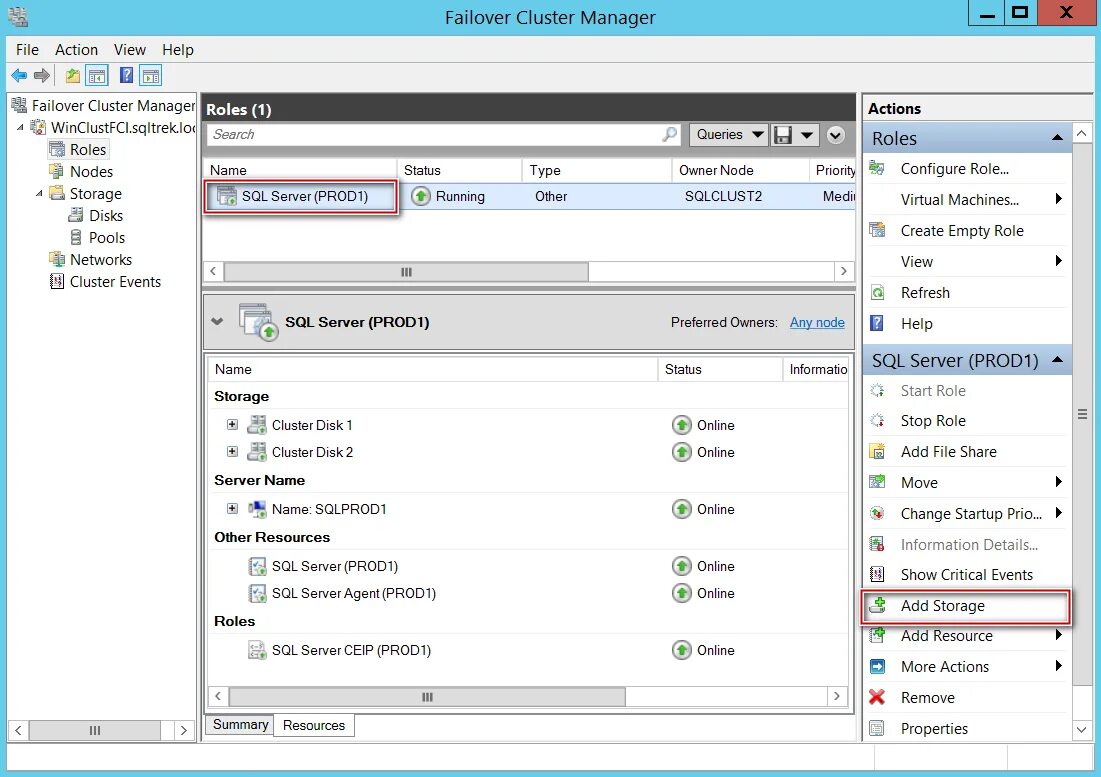Select Nodes in the tree
The image size is (1101, 777).
click(91, 171)
